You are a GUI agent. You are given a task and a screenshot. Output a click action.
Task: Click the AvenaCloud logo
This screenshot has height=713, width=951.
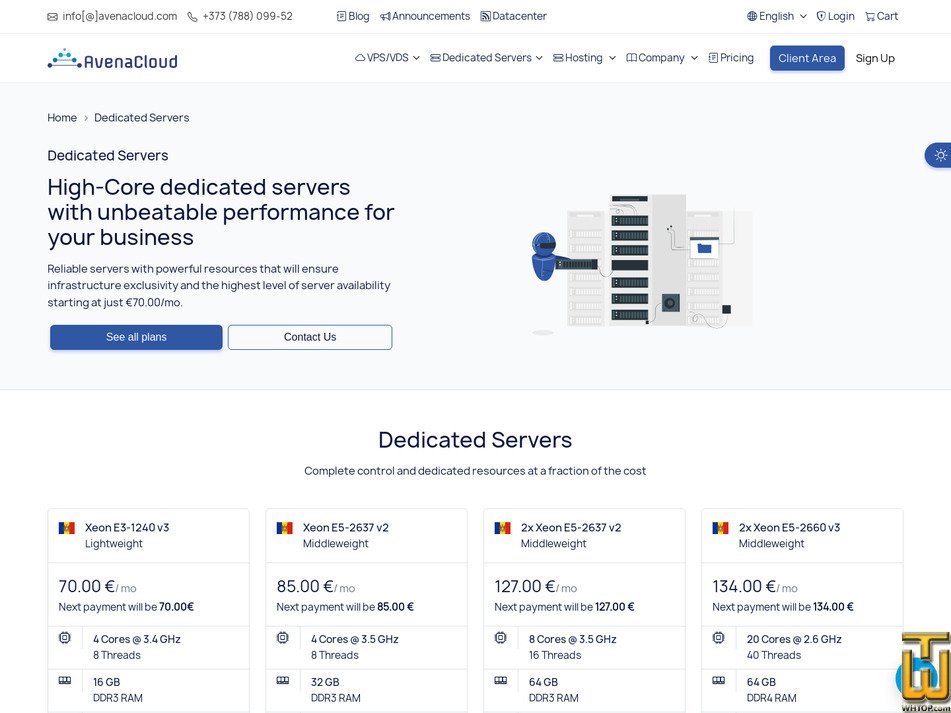[x=112, y=59]
